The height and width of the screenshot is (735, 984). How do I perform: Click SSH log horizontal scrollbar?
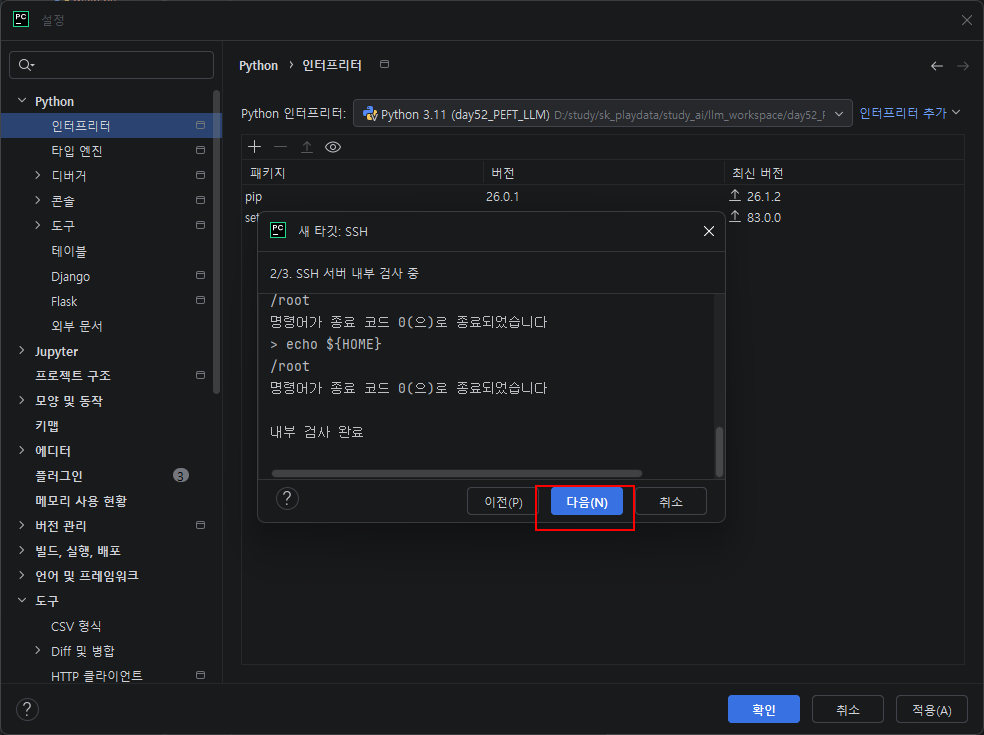[x=457, y=473]
